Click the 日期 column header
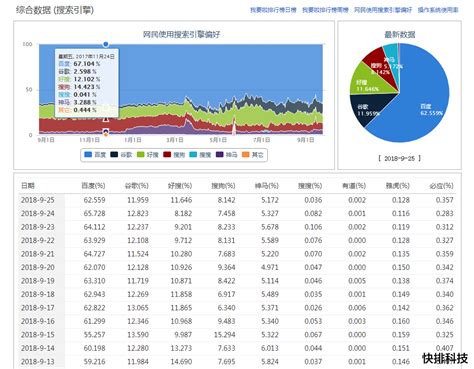Screen dimensions: 474x369 28,186
